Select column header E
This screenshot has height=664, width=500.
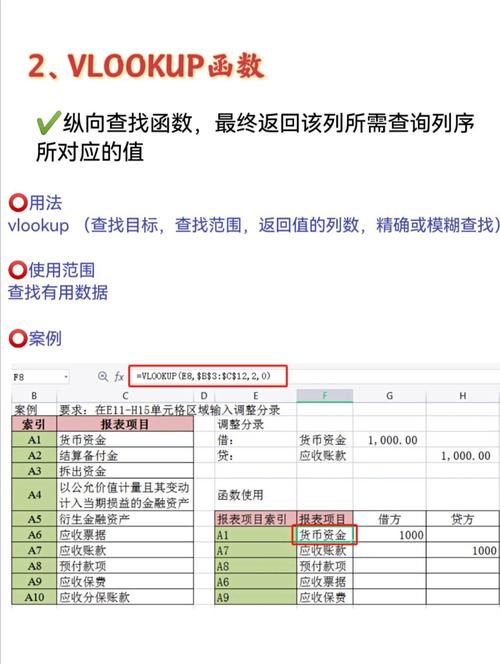[x=256, y=396]
